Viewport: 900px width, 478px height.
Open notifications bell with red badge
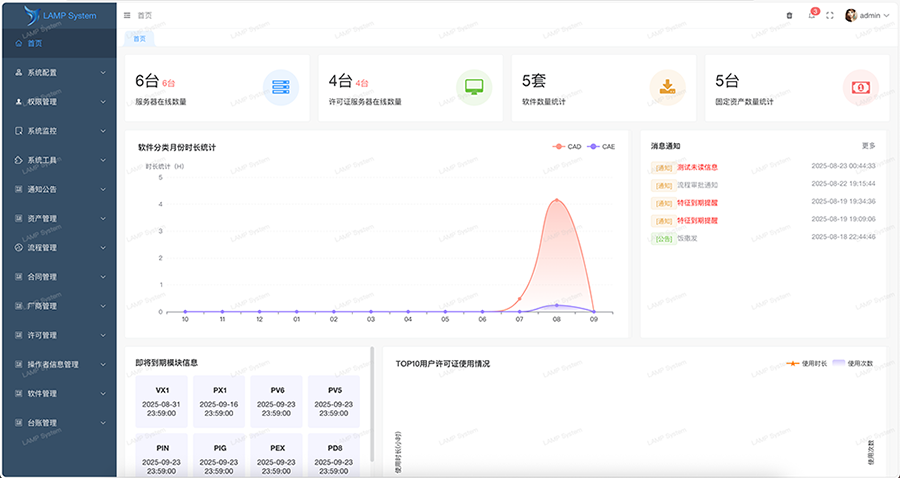tap(812, 14)
